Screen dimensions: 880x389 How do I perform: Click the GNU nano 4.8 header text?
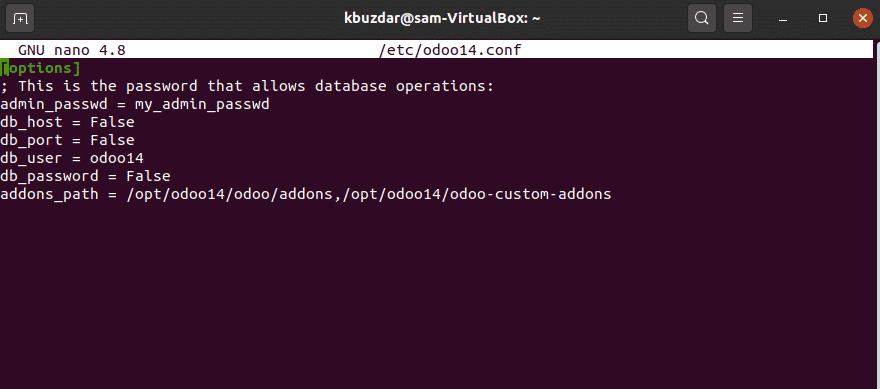coord(72,51)
